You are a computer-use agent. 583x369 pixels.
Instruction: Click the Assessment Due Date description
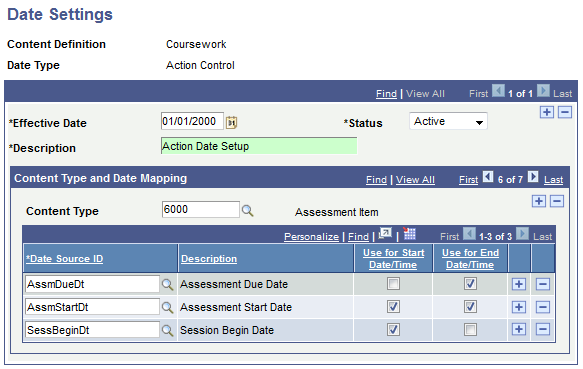pos(234,284)
